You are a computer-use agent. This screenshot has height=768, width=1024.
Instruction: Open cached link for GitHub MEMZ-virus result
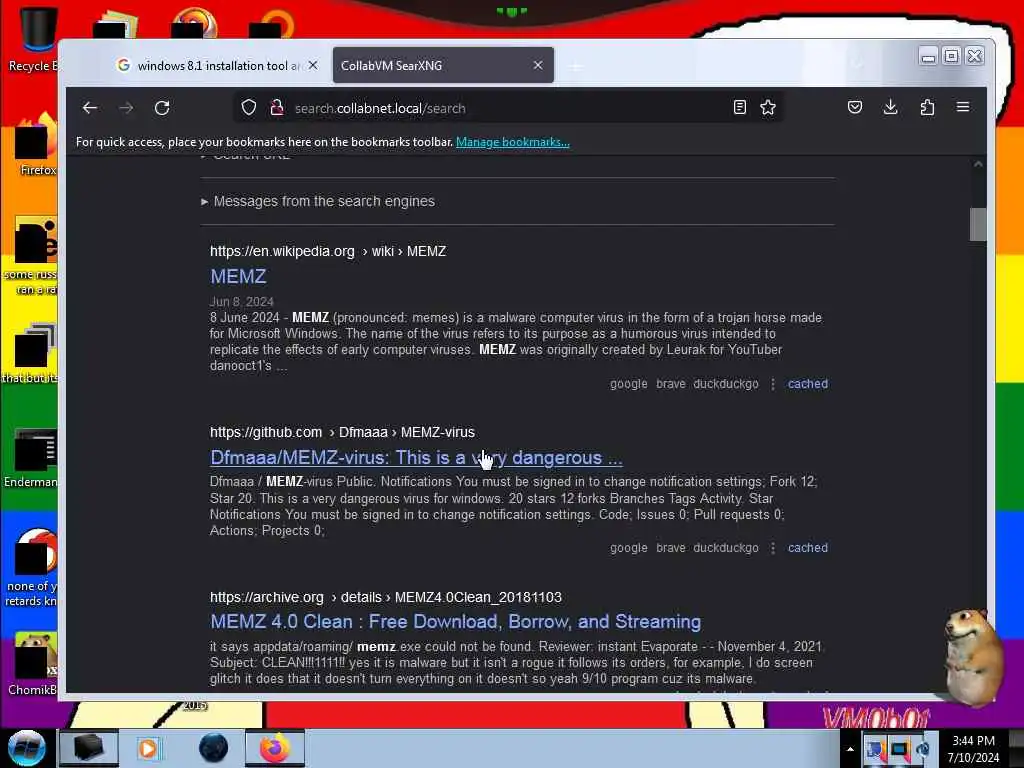coord(808,548)
